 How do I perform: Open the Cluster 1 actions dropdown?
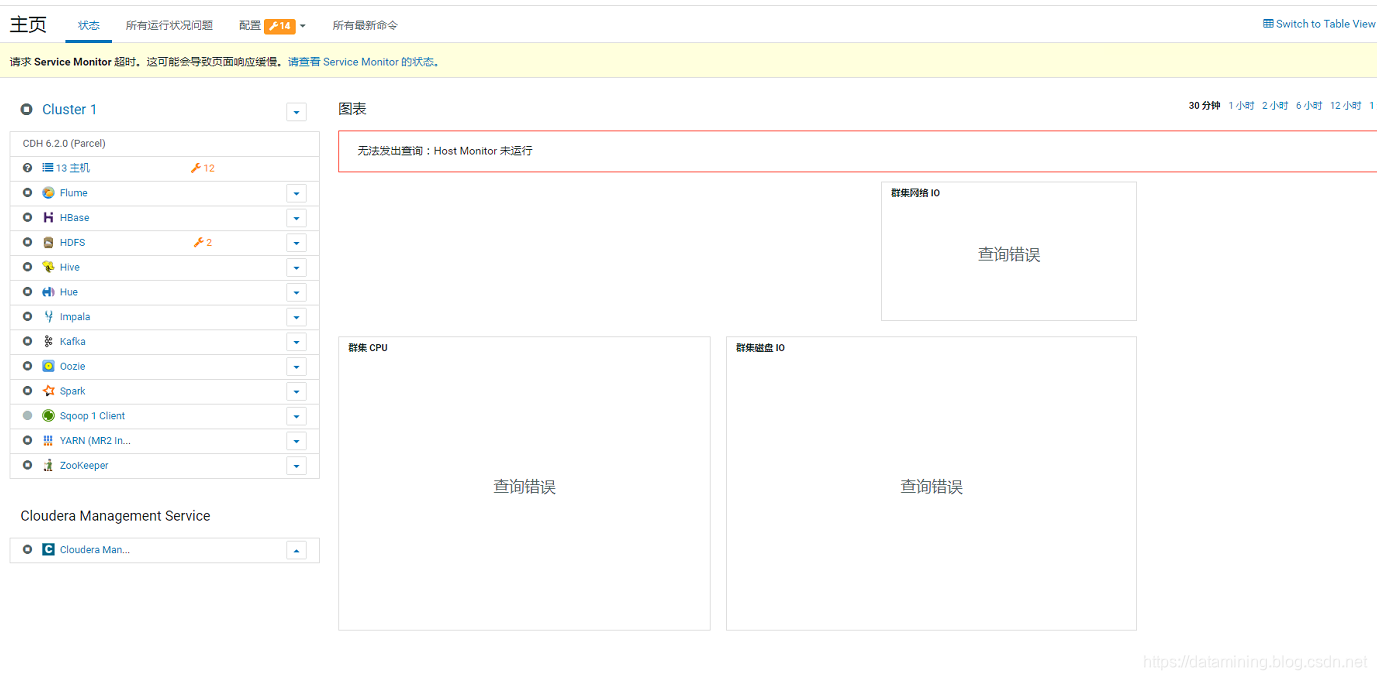(296, 112)
